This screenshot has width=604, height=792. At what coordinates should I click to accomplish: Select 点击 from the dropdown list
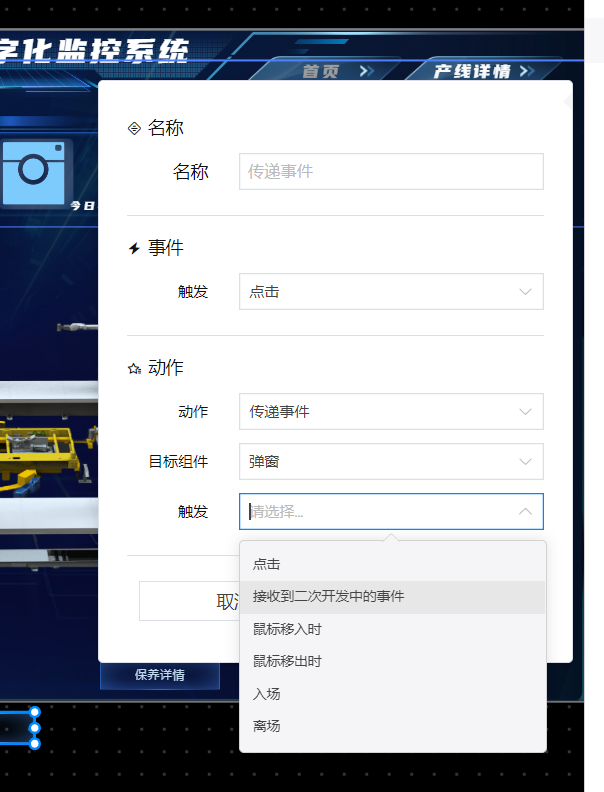coord(267,564)
